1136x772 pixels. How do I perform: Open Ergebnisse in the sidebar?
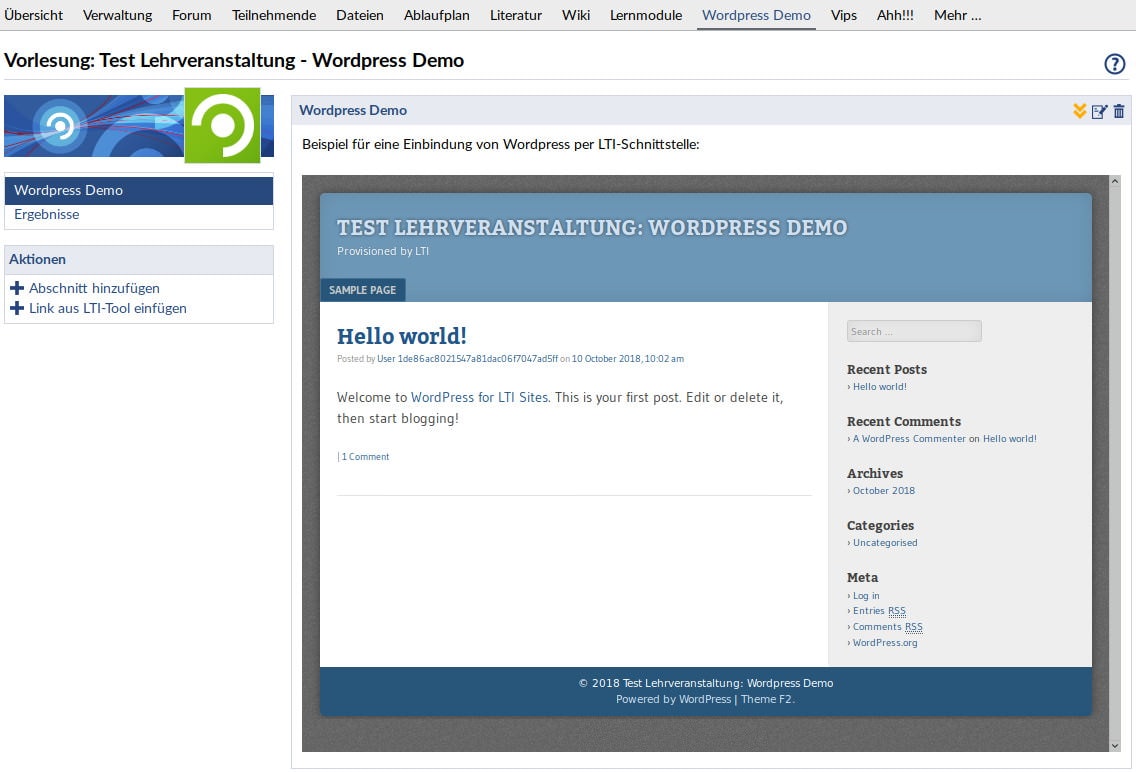[47, 214]
